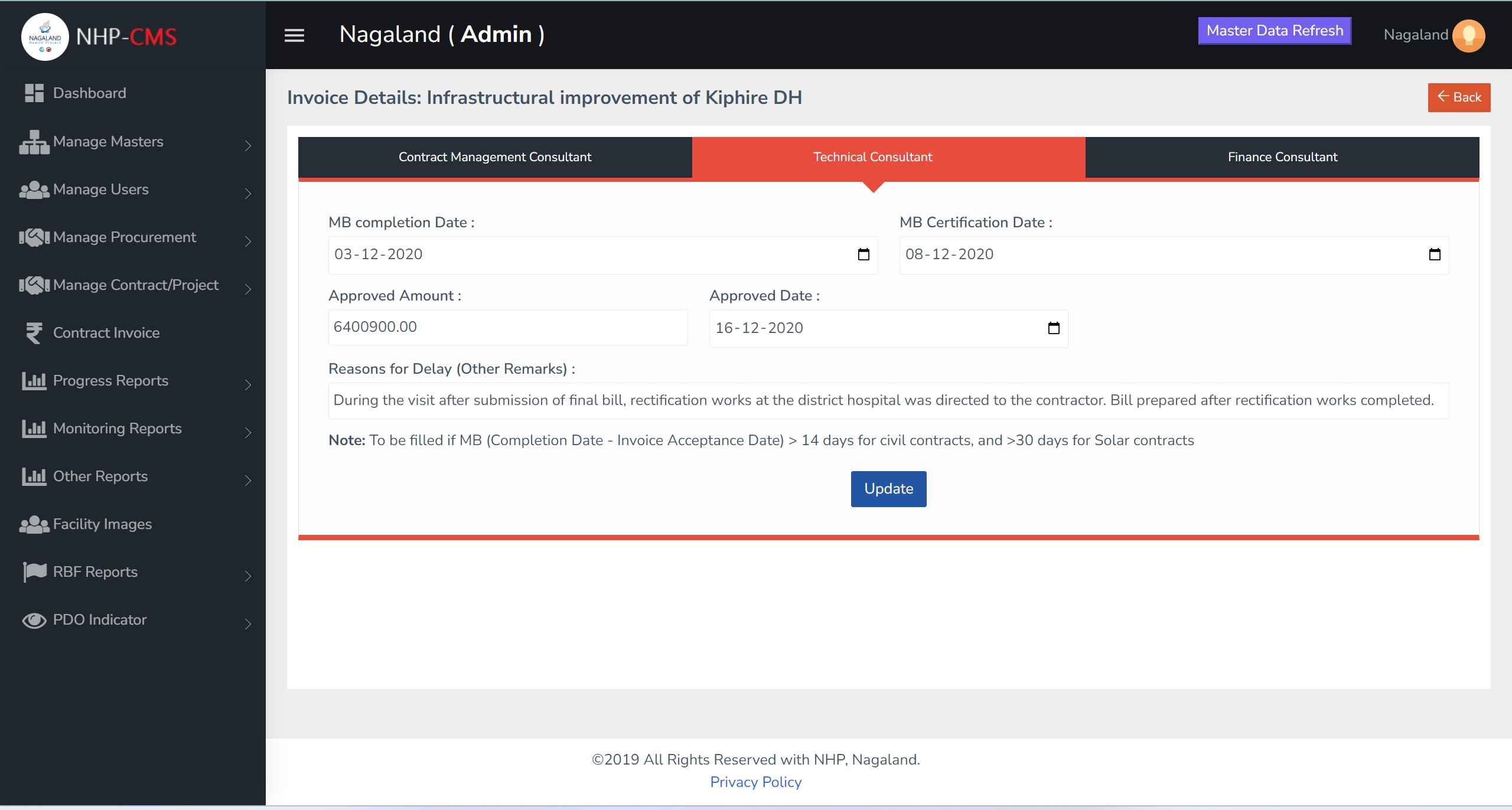Expand the Manage Users submenu chevron

[x=248, y=194]
